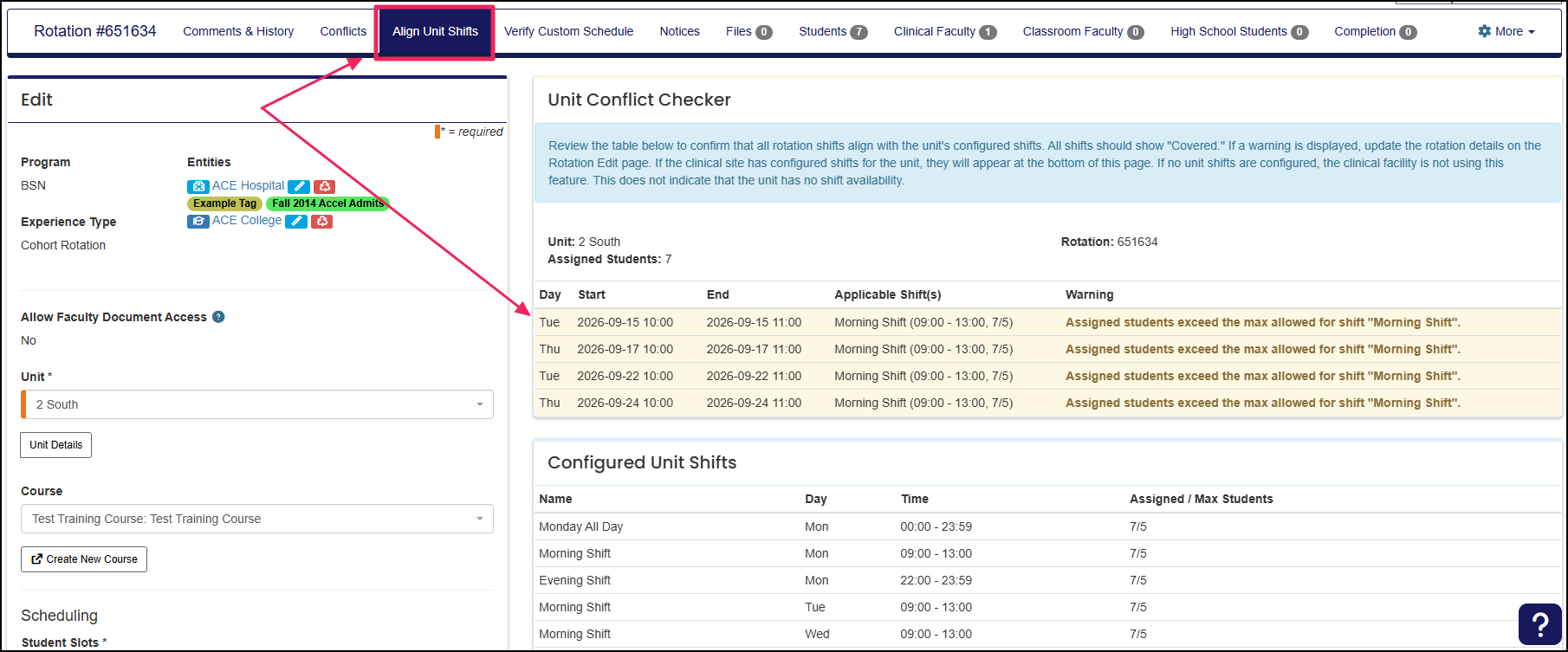Viewport: 1568px width, 652px height.
Task: Open the Unit dropdown showing 2 South
Action: pos(257,404)
